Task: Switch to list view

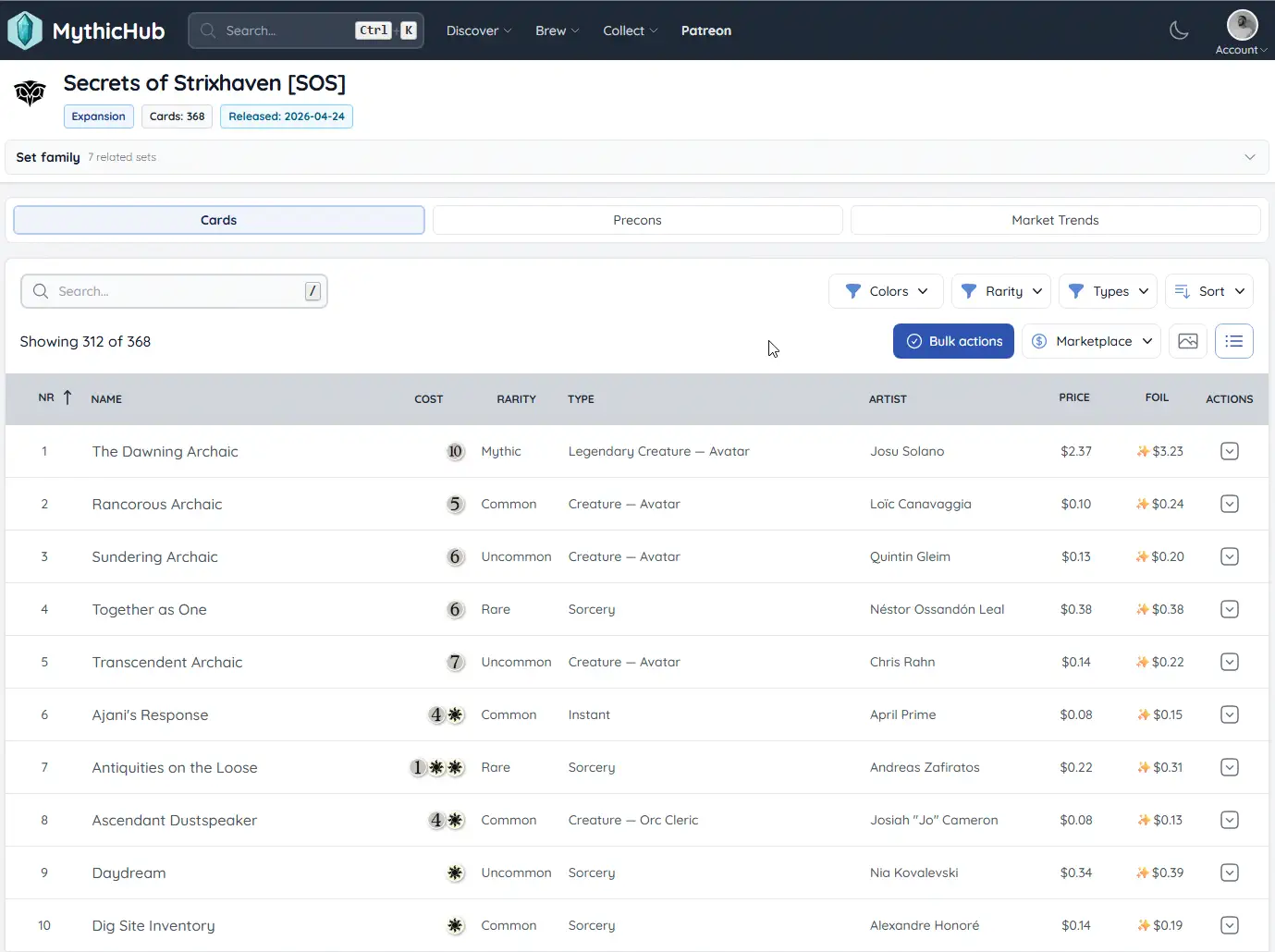Action: coord(1234,341)
